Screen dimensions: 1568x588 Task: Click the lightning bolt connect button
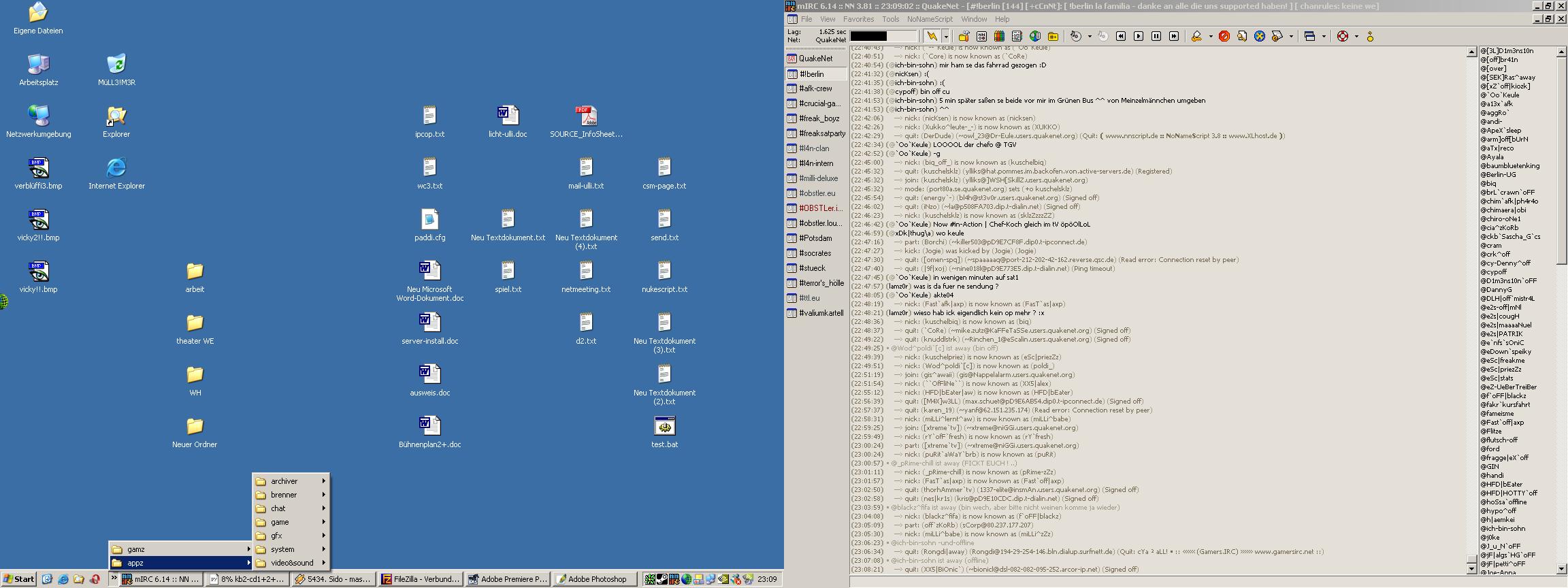pyautogui.click(x=932, y=36)
